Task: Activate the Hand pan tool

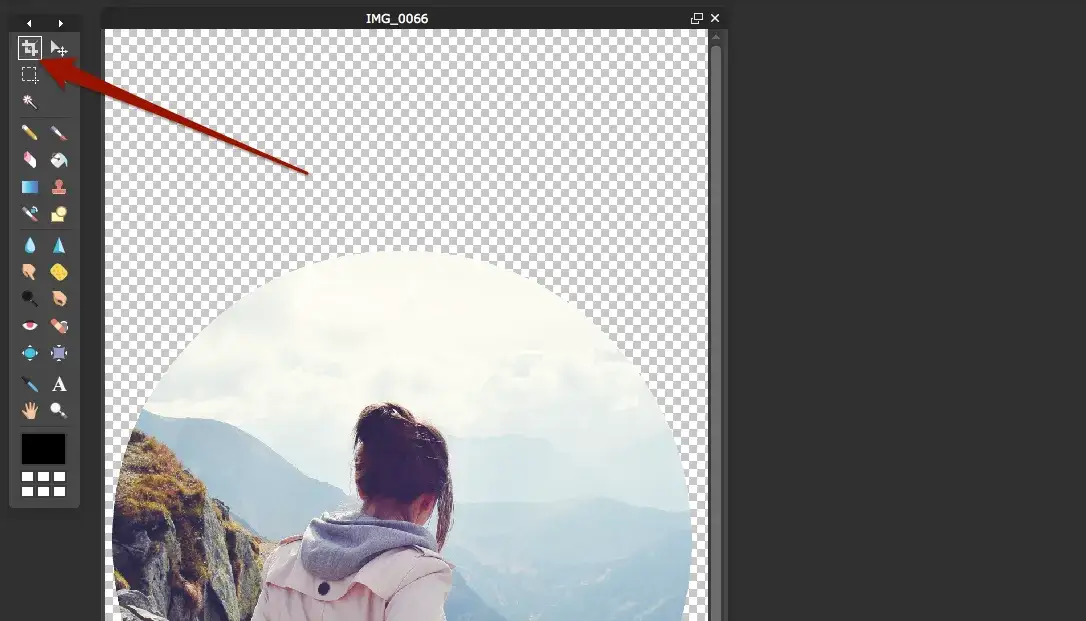Action: pyautogui.click(x=30, y=410)
